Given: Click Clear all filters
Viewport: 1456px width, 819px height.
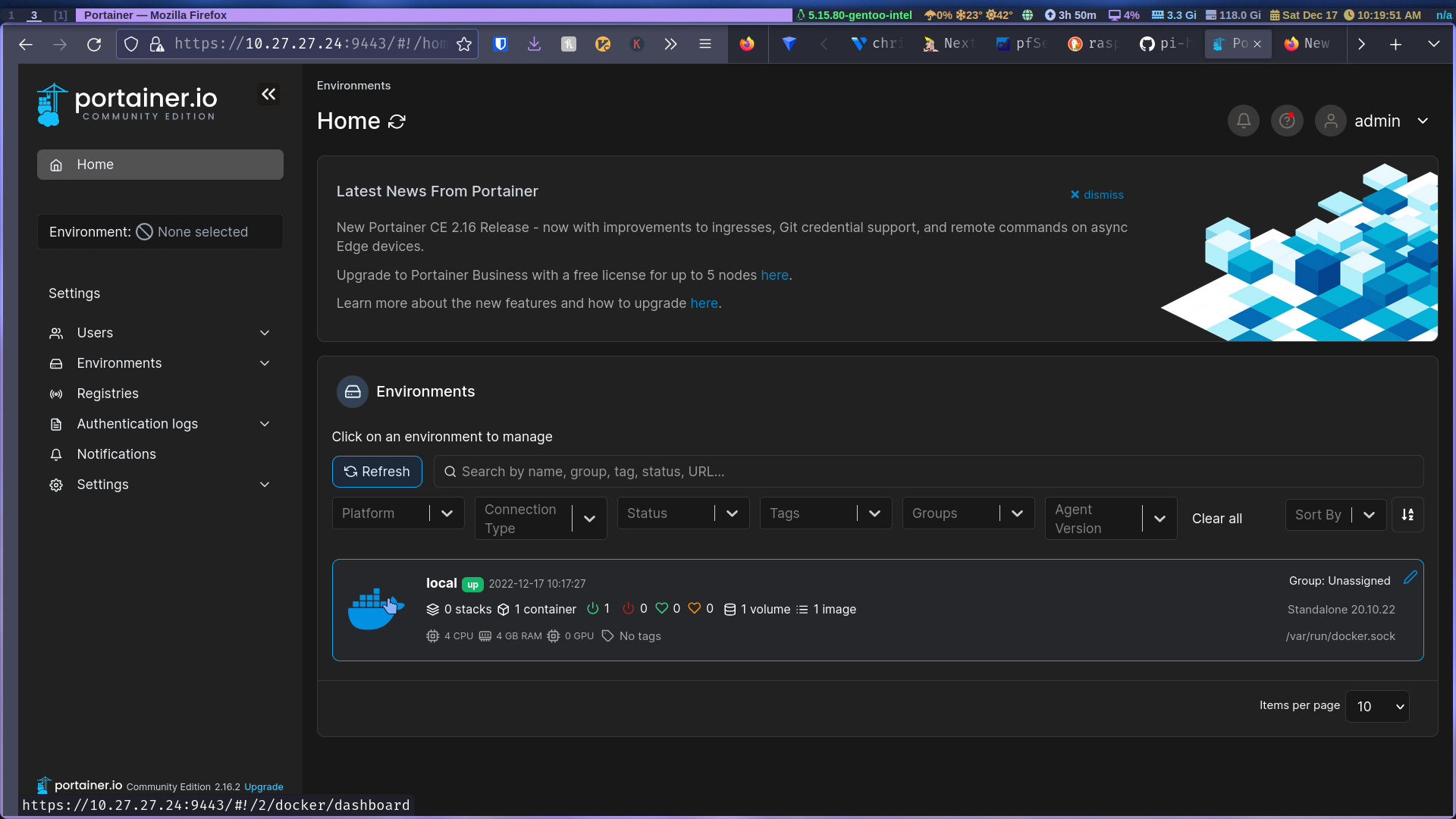Looking at the screenshot, I should point(1216,519).
